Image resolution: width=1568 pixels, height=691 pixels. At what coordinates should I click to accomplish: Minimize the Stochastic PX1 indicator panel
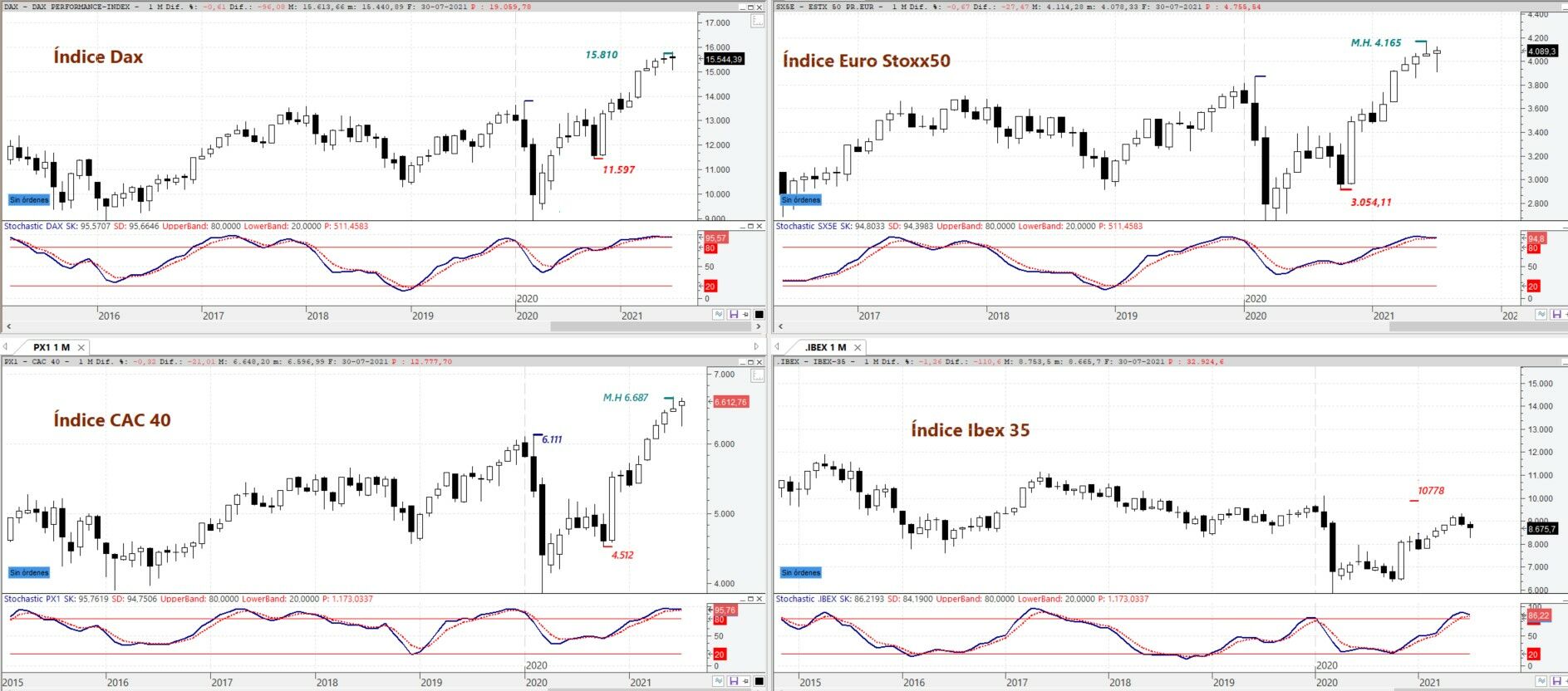tap(742, 599)
